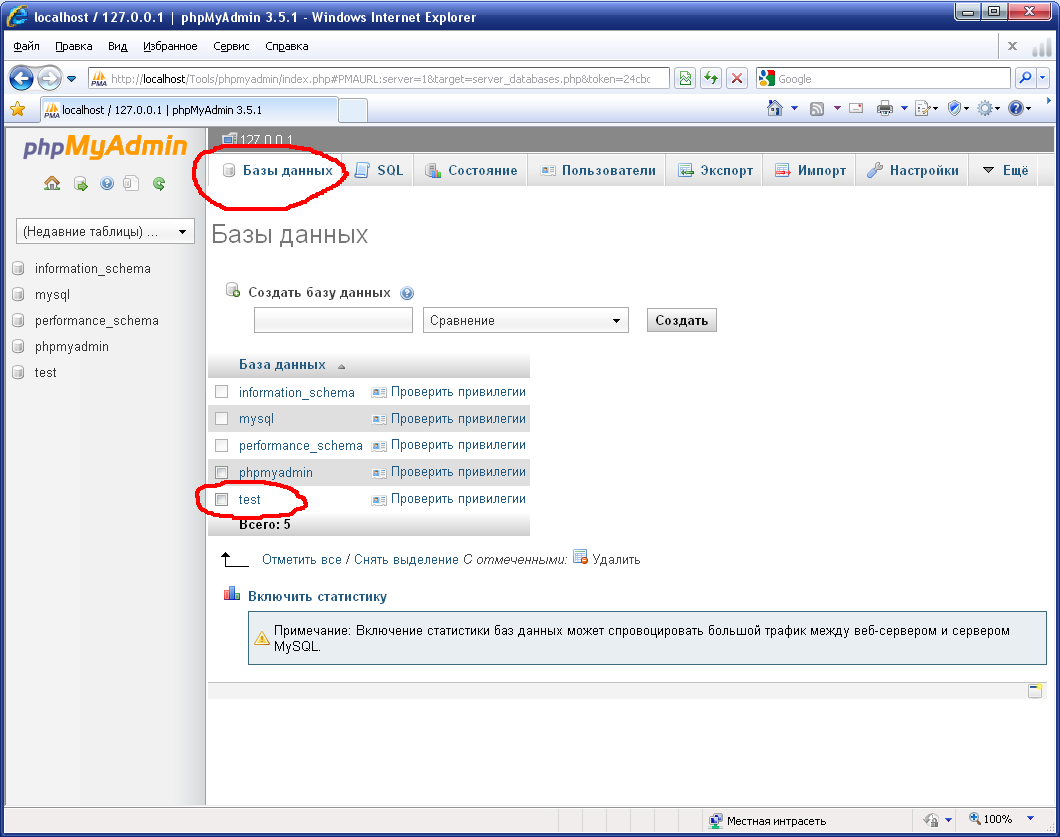This screenshot has height=837, width=1060.
Task: Click the Снять выделение link
Action: coord(406,559)
